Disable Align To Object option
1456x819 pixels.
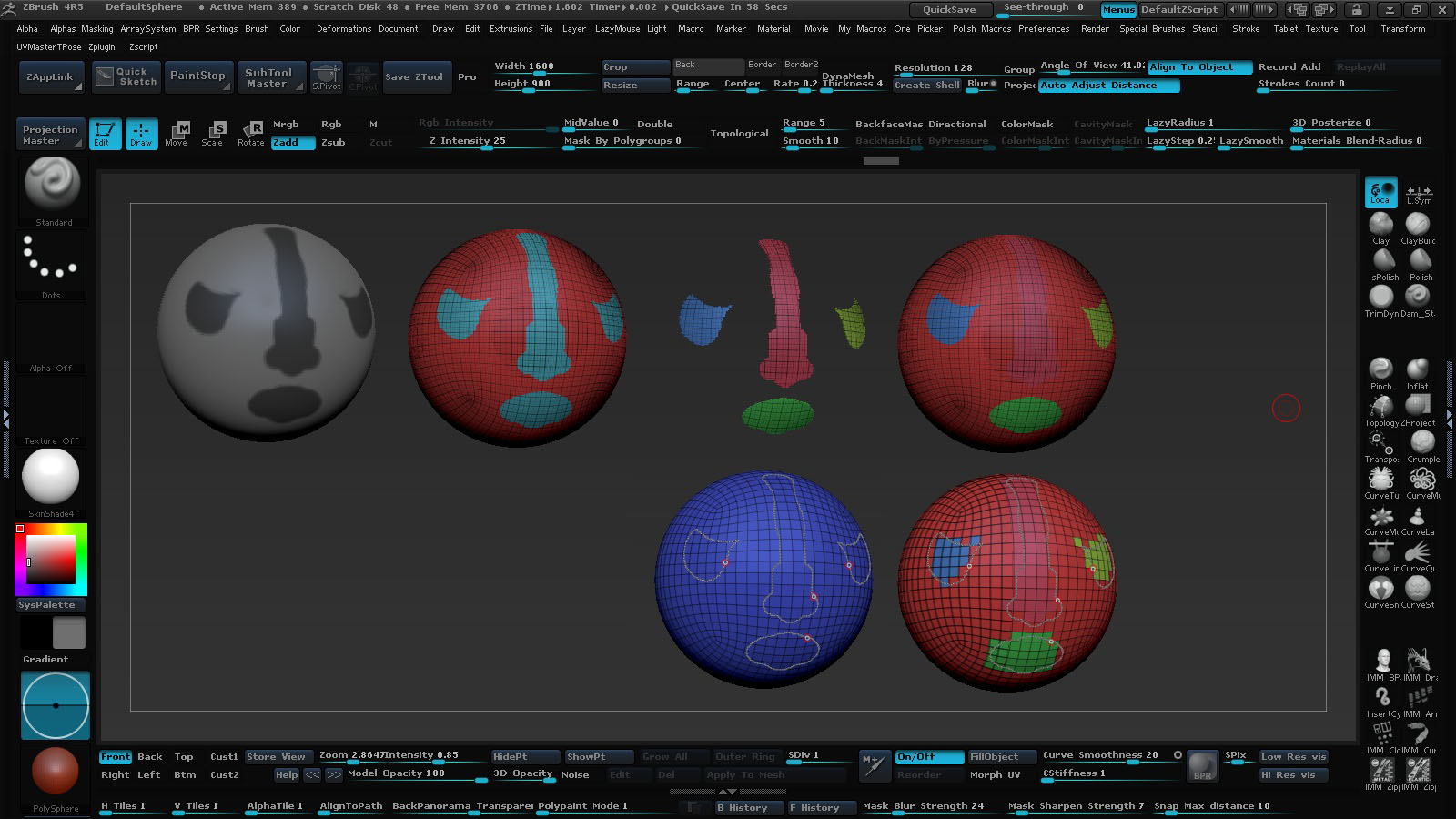(1198, 67)
